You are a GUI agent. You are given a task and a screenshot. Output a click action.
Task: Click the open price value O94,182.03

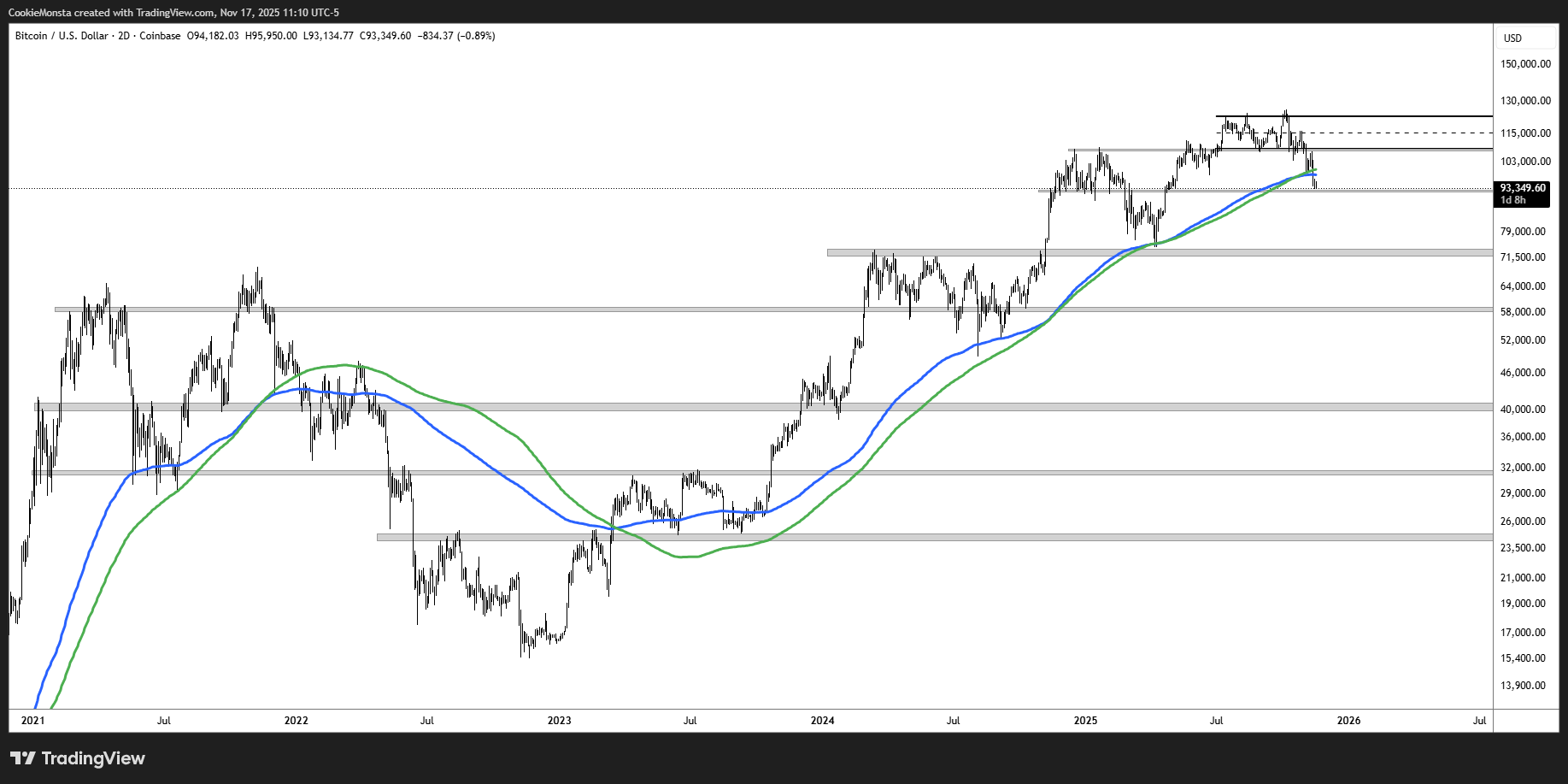[213, 36]
